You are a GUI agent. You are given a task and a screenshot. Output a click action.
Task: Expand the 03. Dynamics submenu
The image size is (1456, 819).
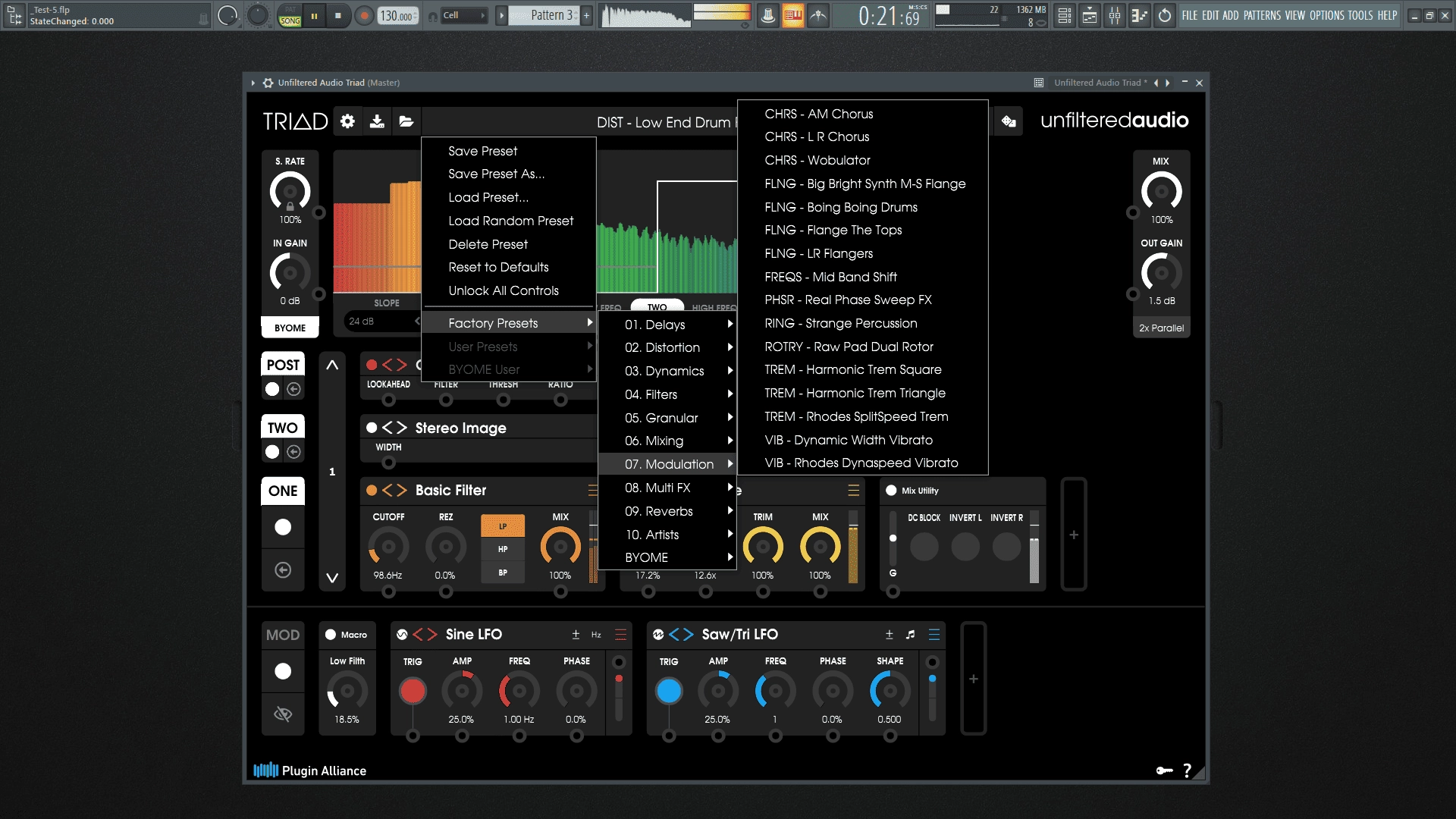pyautogui.click(x=667, y=371)
